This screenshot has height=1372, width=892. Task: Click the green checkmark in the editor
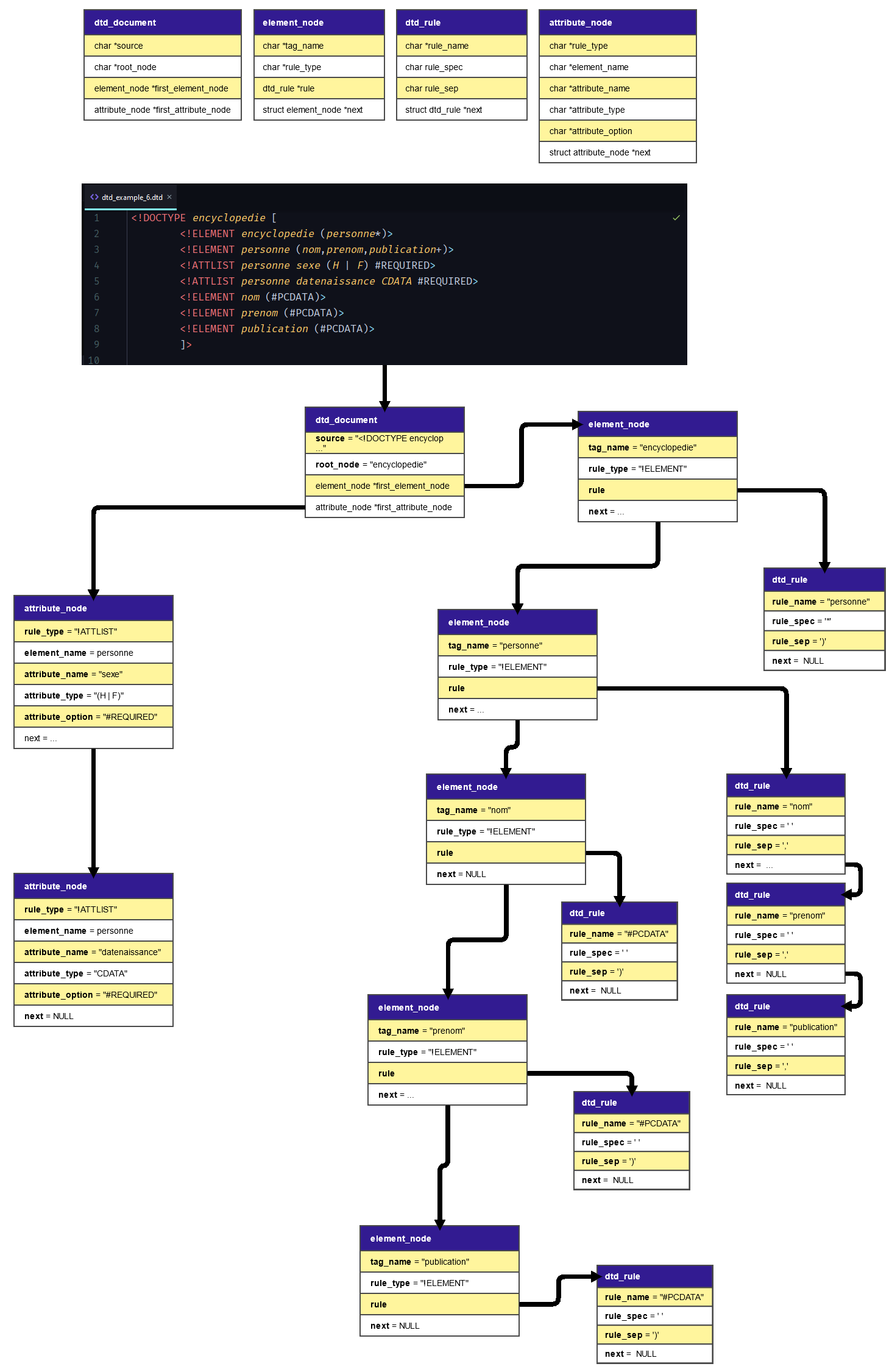point(676,218)
